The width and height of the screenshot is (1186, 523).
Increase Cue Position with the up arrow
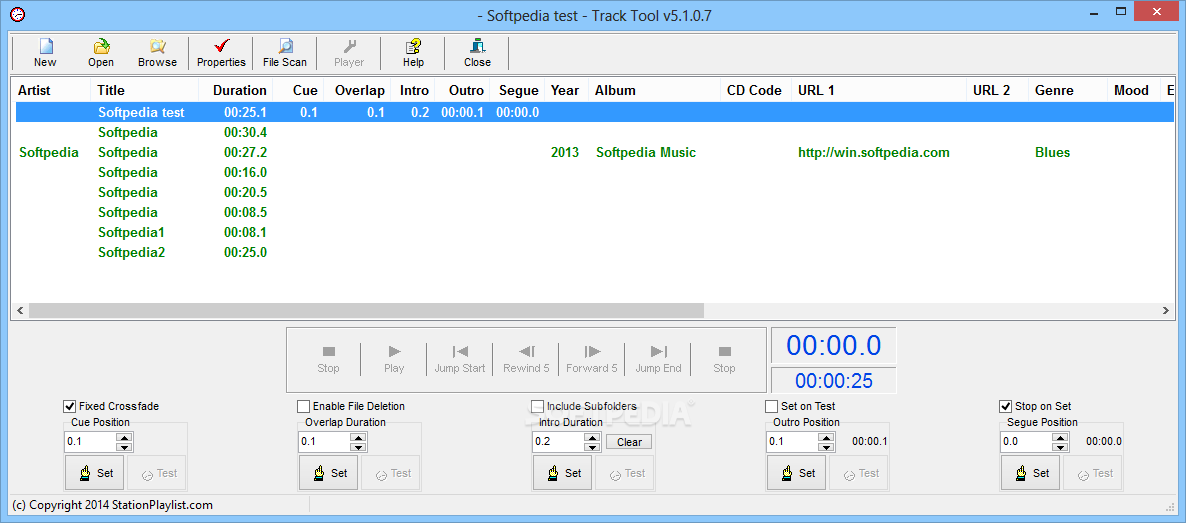125,437
